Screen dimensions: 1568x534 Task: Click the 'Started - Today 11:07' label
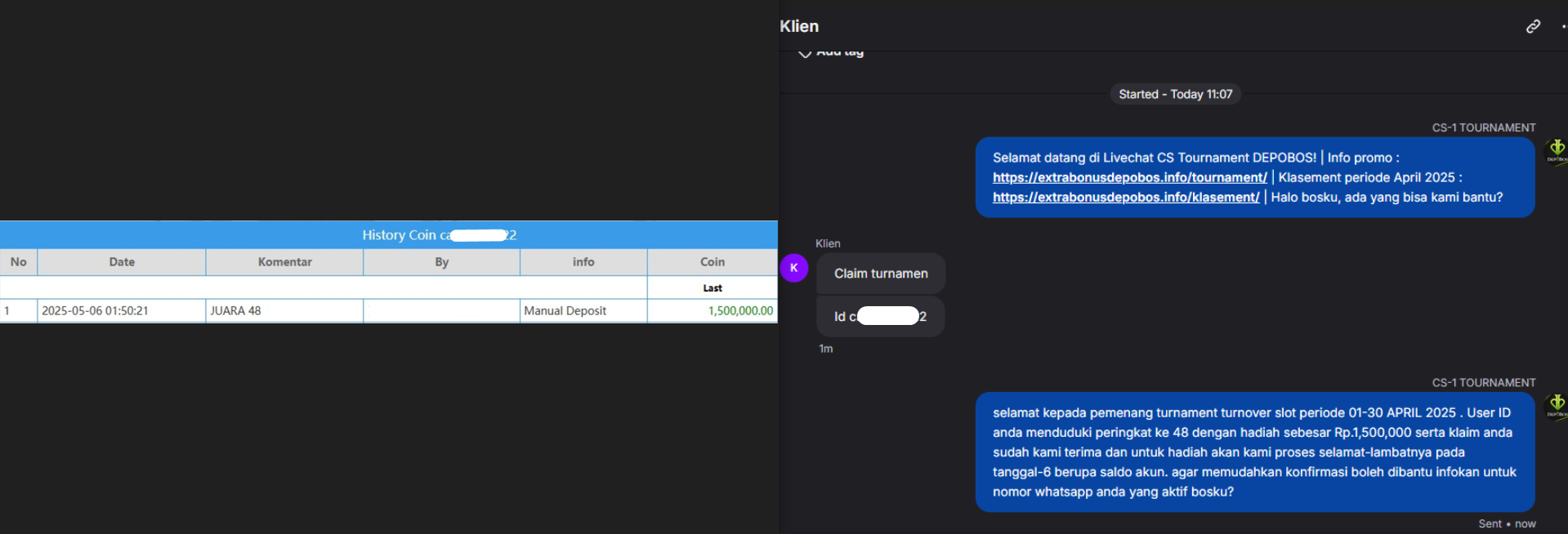pos(1175,94)
